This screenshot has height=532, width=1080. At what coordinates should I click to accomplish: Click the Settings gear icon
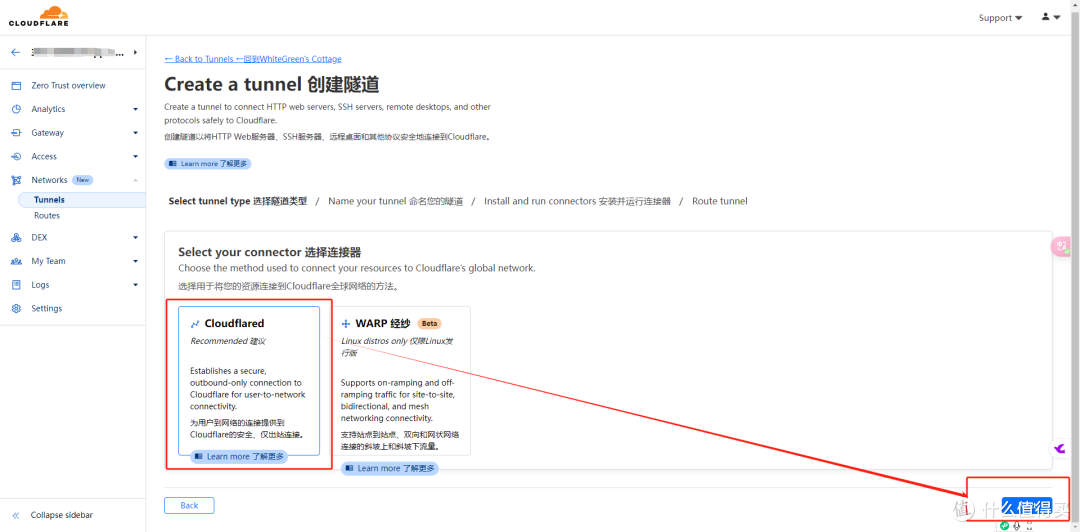click(x=17, y=309)
